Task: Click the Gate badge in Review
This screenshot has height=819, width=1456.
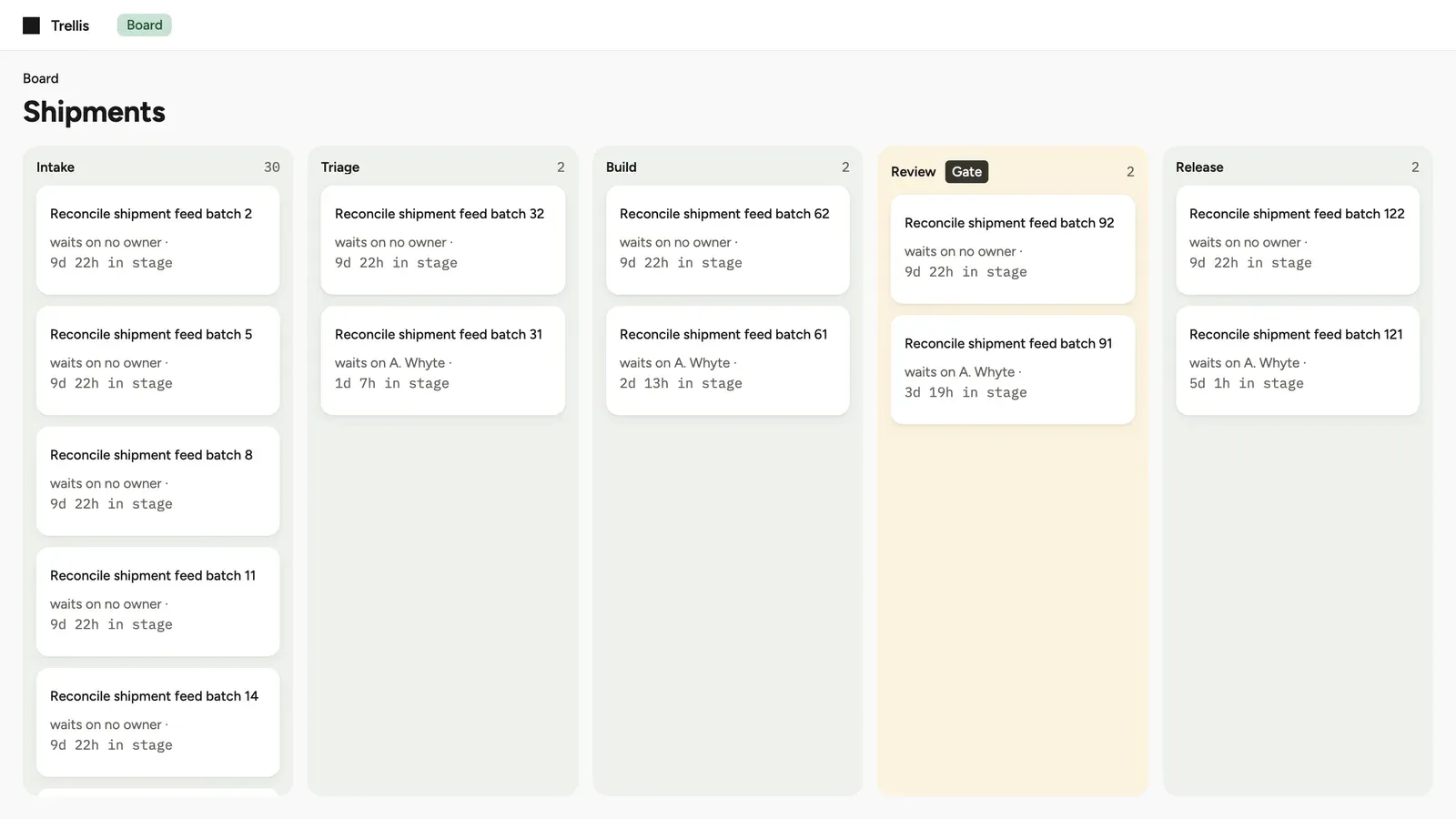Action: [966, 172]
